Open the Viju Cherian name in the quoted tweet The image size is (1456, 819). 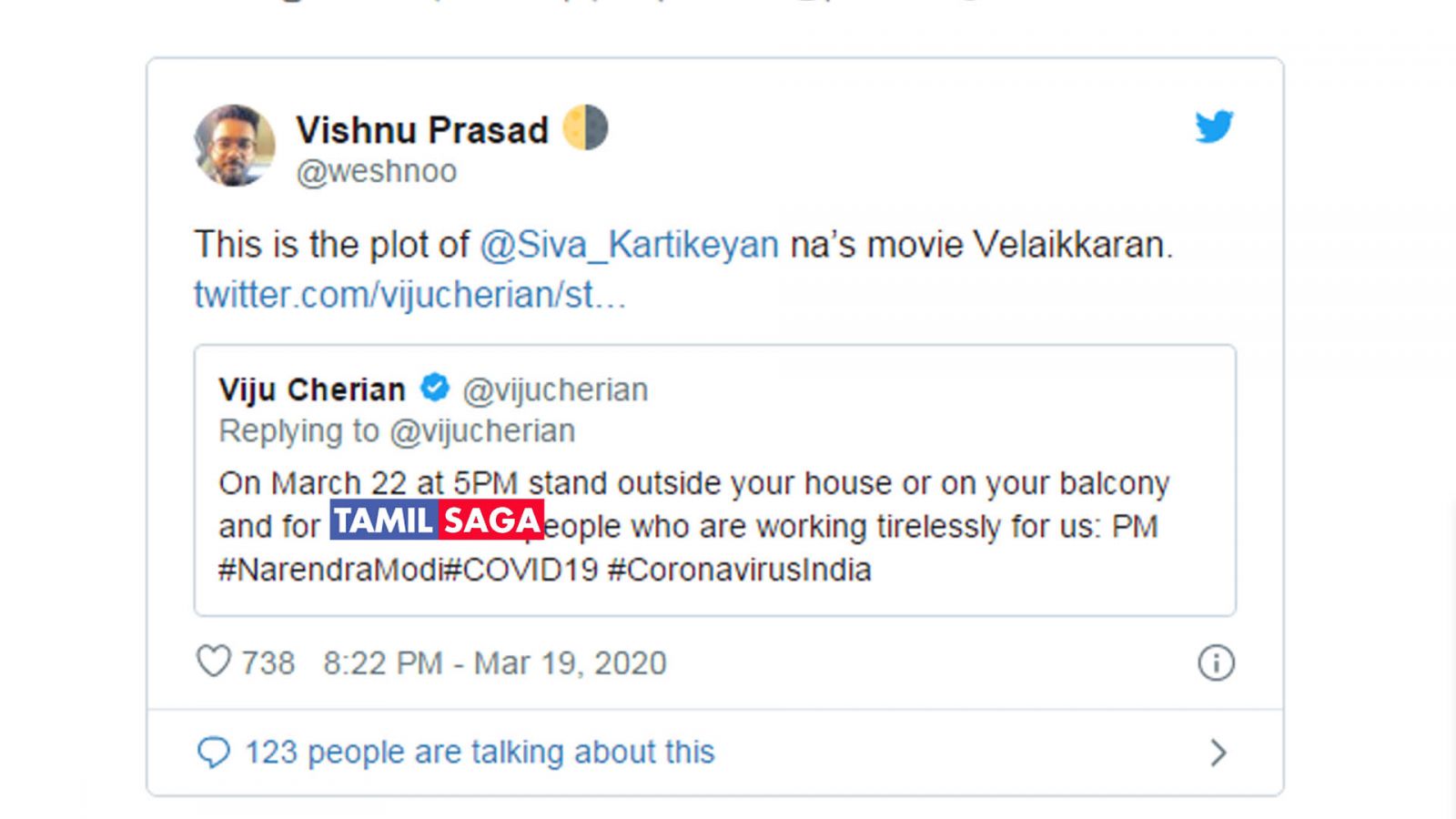coord(312,389)
